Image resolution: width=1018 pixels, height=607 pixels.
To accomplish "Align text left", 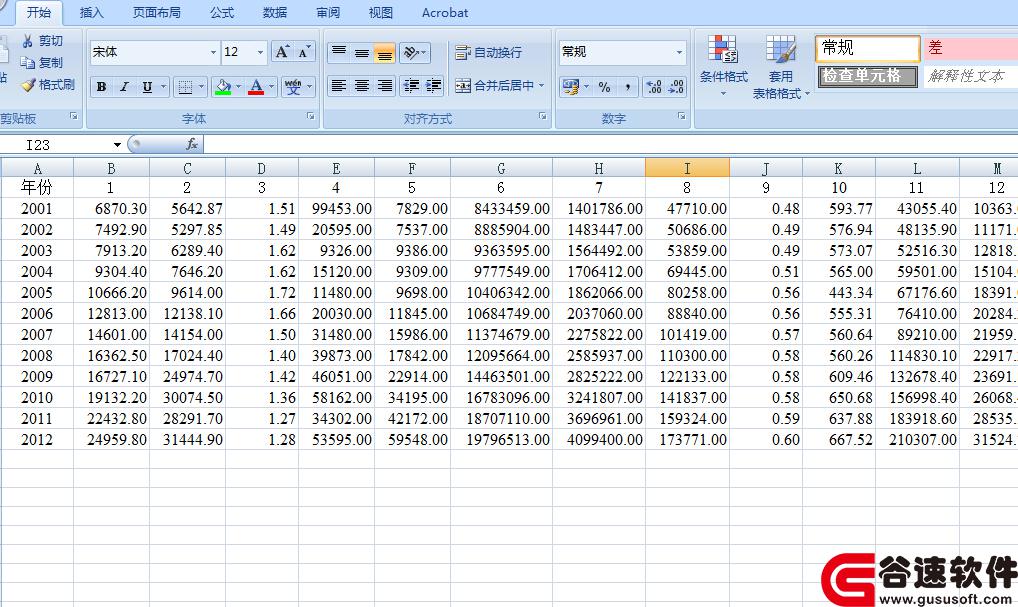I will (339, 86).
